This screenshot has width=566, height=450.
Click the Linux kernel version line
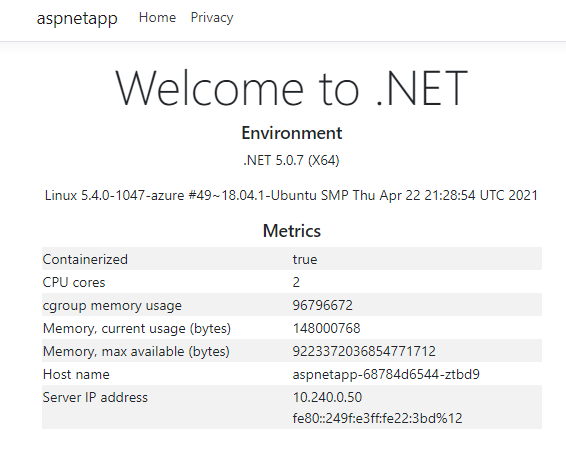coord(291,195)
